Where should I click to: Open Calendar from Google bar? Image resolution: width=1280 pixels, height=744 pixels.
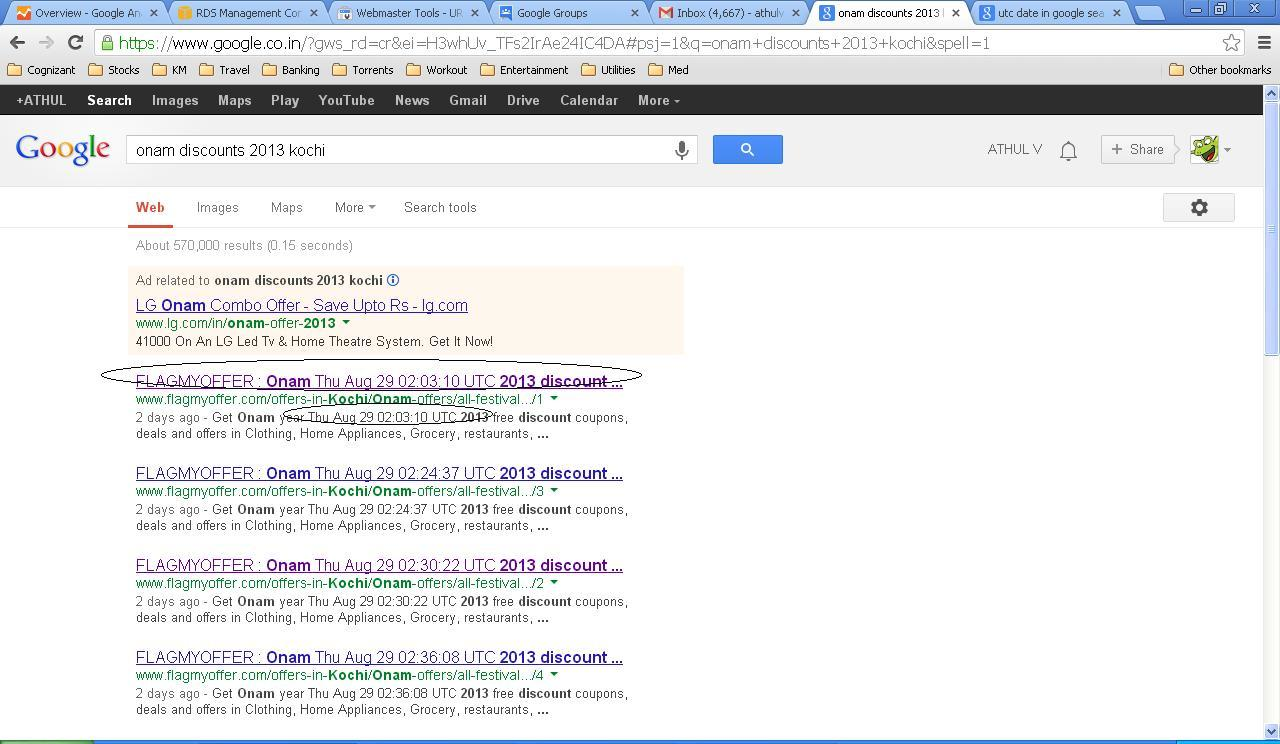point(589,101)
